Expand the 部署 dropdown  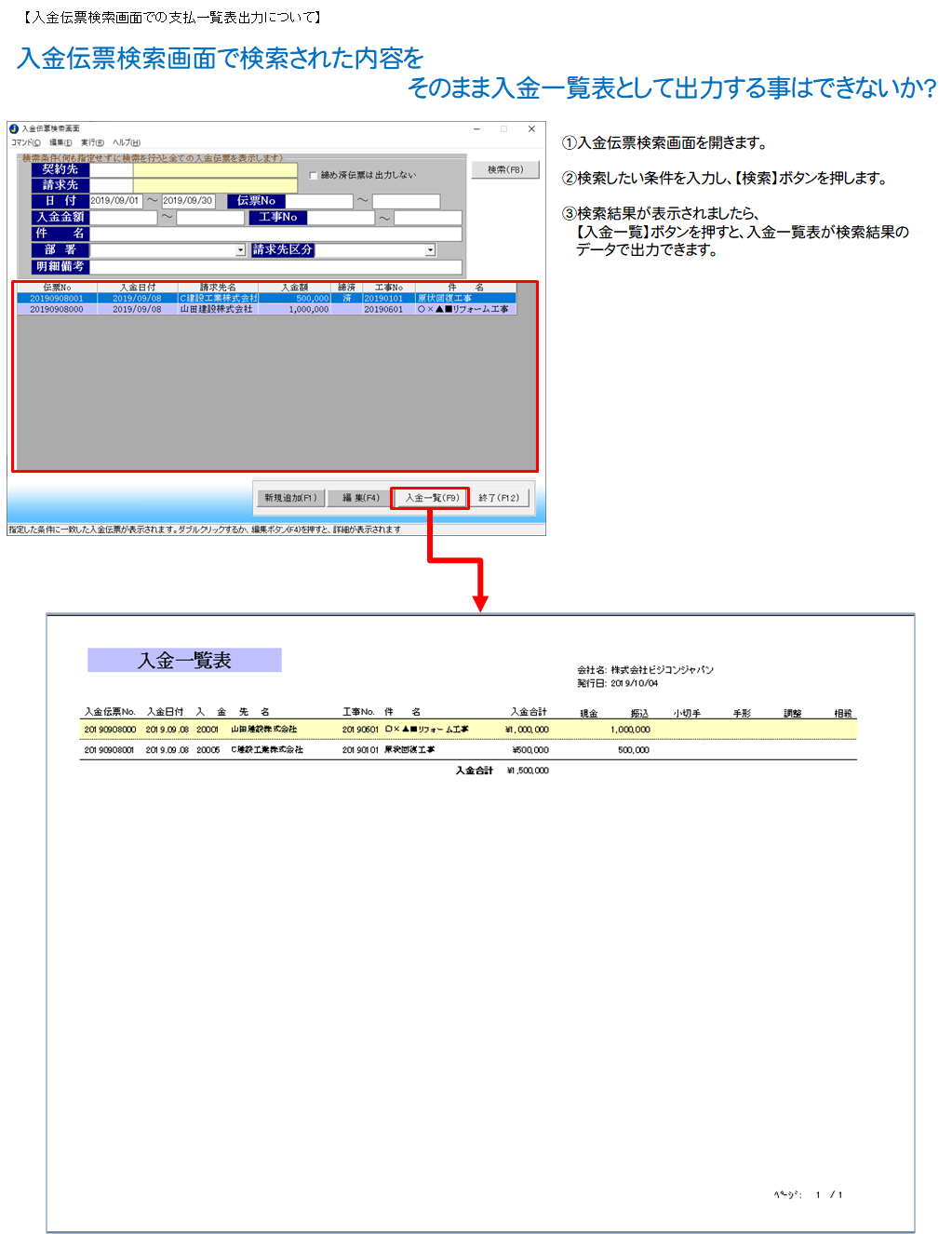point(240,250)
